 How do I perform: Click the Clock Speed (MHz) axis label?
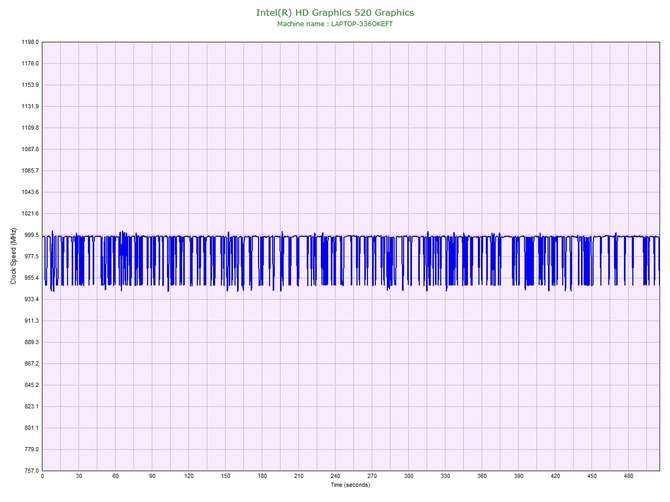(x=13, y=256)
